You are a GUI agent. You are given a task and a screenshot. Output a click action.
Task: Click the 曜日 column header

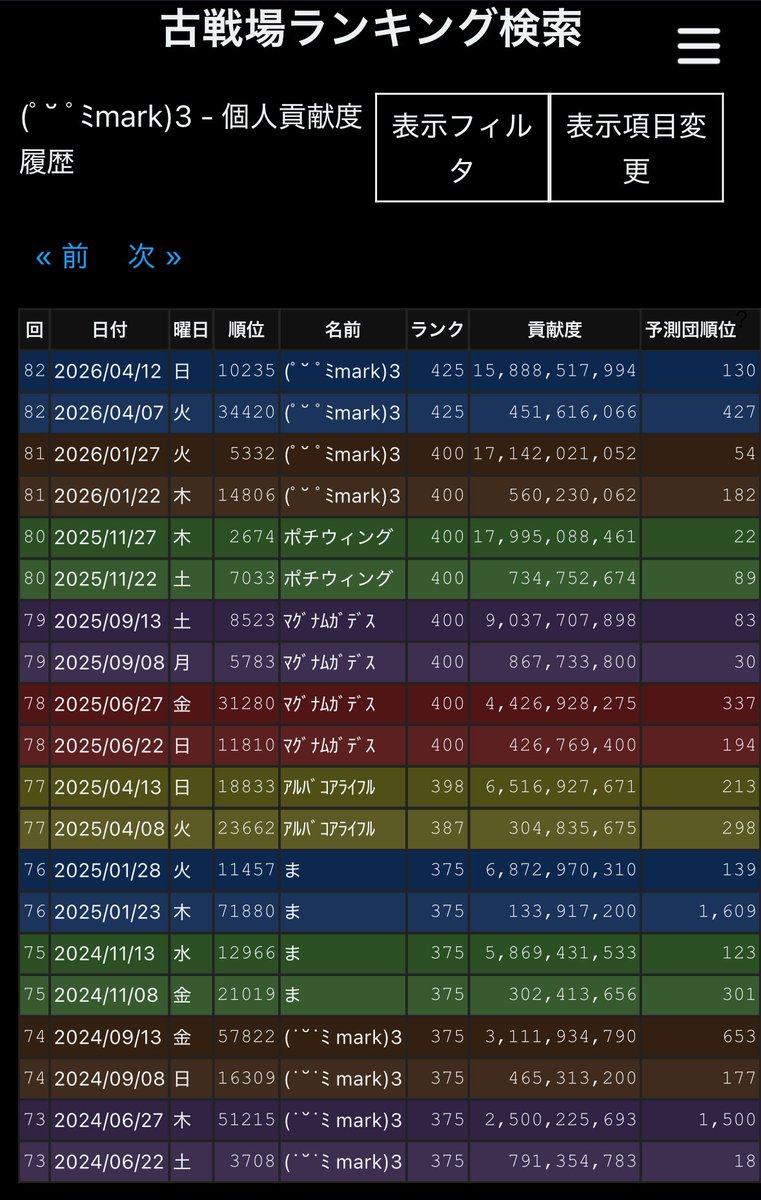(191, 329)
